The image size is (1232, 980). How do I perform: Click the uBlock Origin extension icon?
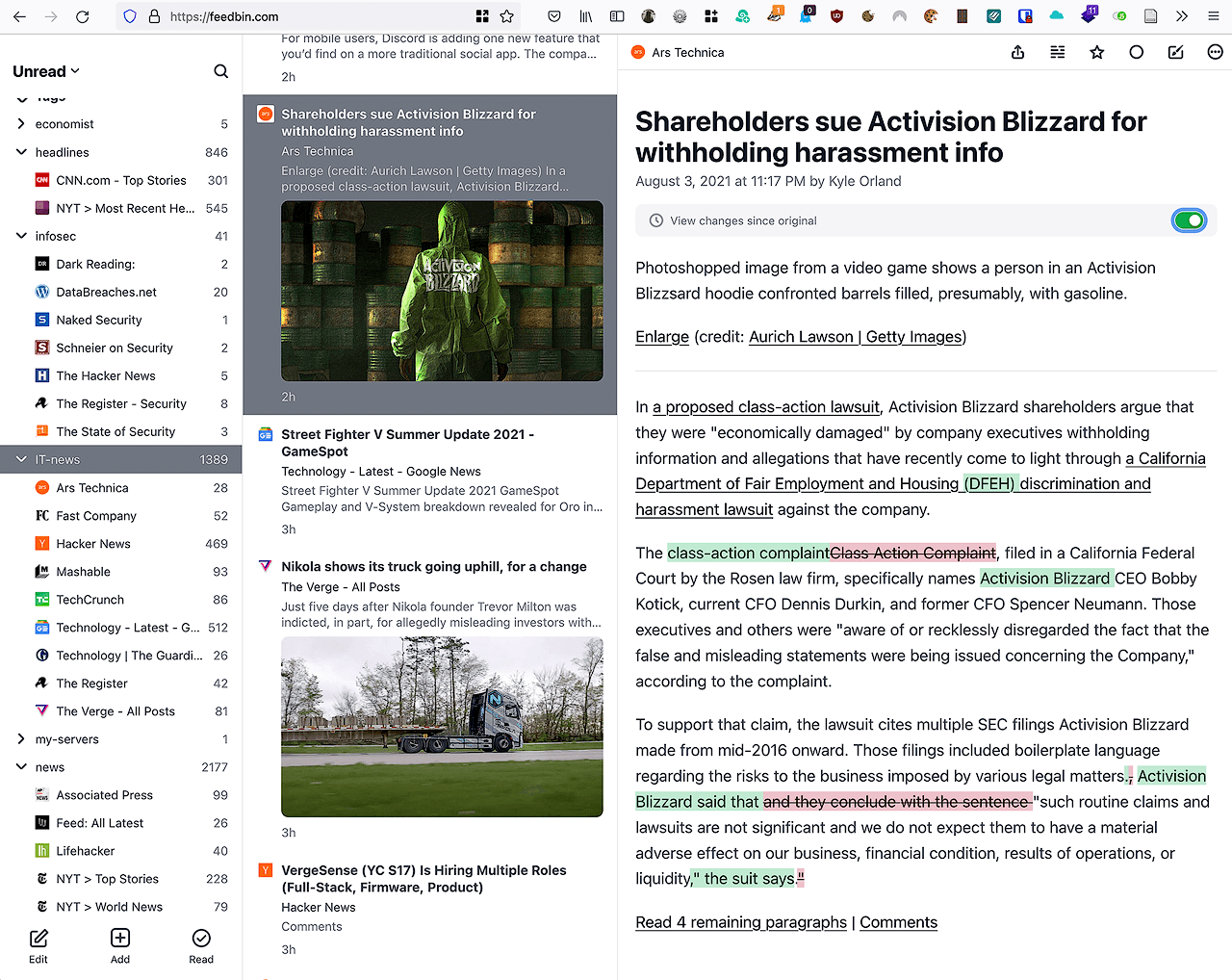836,16
